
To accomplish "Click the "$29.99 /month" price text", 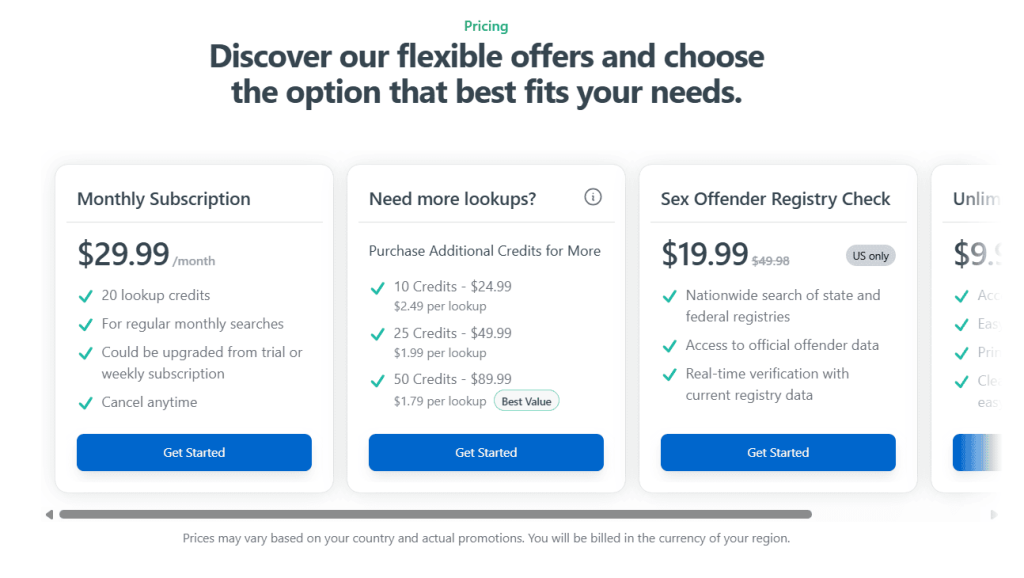I will (145, 254).
